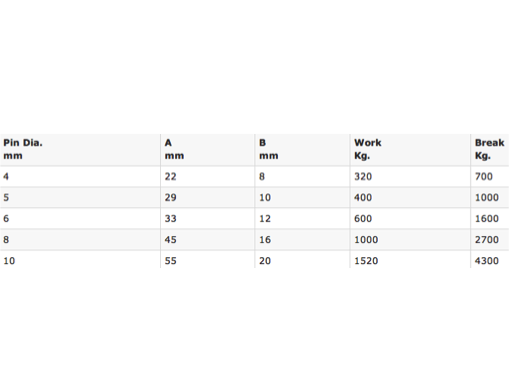Select pin diameter 4 cell
Viewport: 509px width, 375px height.
[x=80, y=176]
